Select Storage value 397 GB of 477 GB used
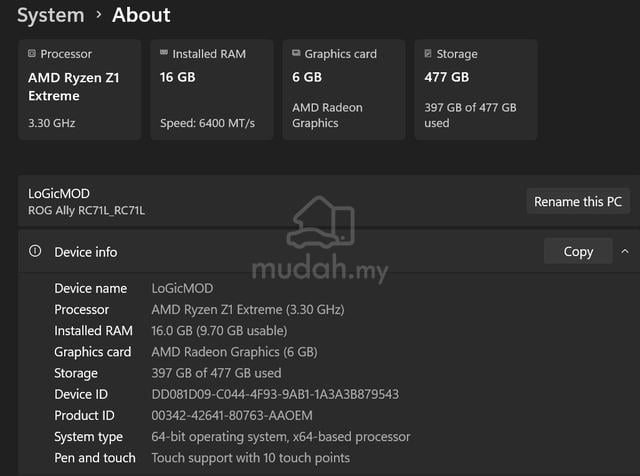Screen dimensions: 640x476 pyautogui.click(x=216, y=373)
